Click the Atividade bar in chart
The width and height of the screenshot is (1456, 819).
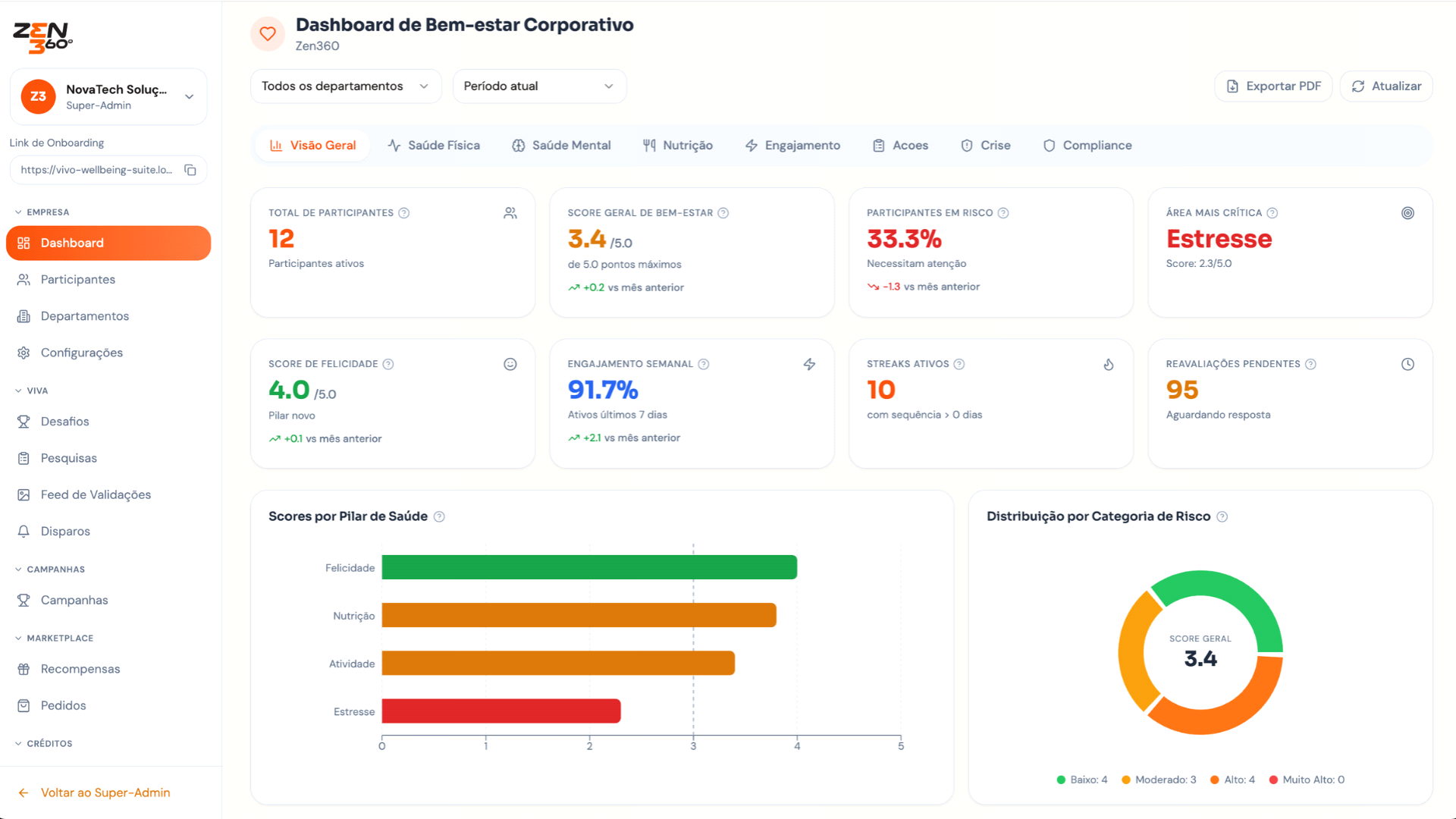(558, 663)
